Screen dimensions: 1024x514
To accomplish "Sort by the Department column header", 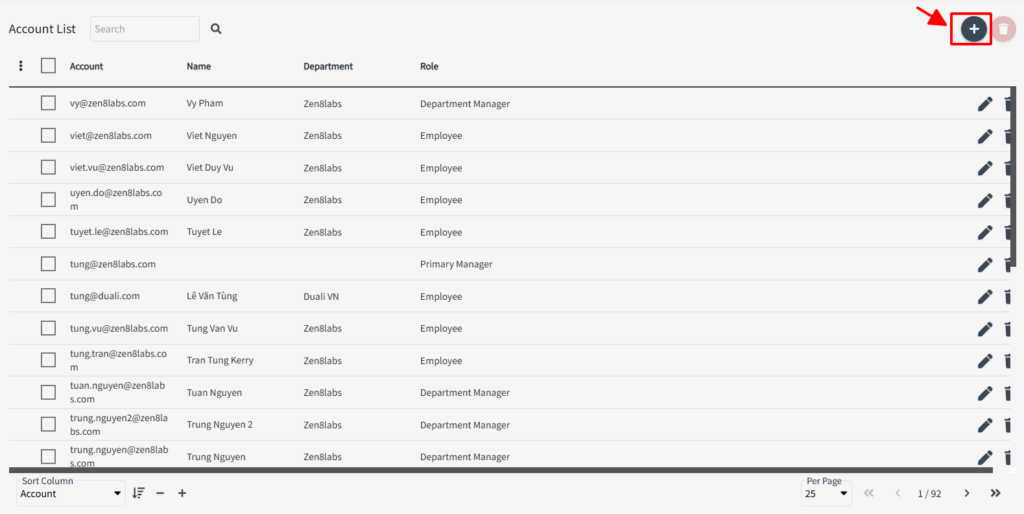I will click(328, 66).
